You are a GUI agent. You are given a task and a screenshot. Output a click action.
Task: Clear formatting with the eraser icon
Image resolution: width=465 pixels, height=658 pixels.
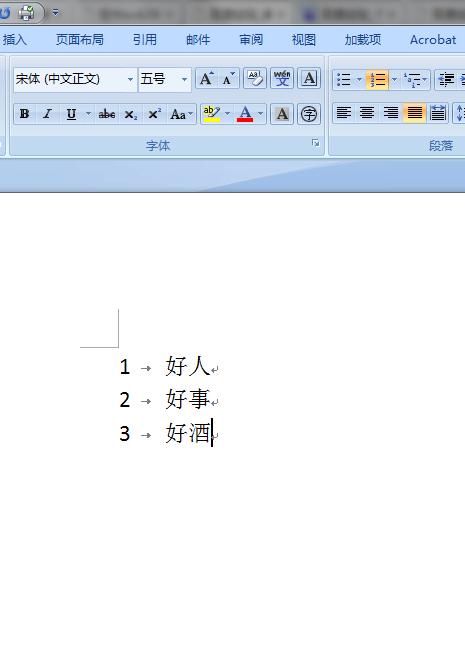255,78
